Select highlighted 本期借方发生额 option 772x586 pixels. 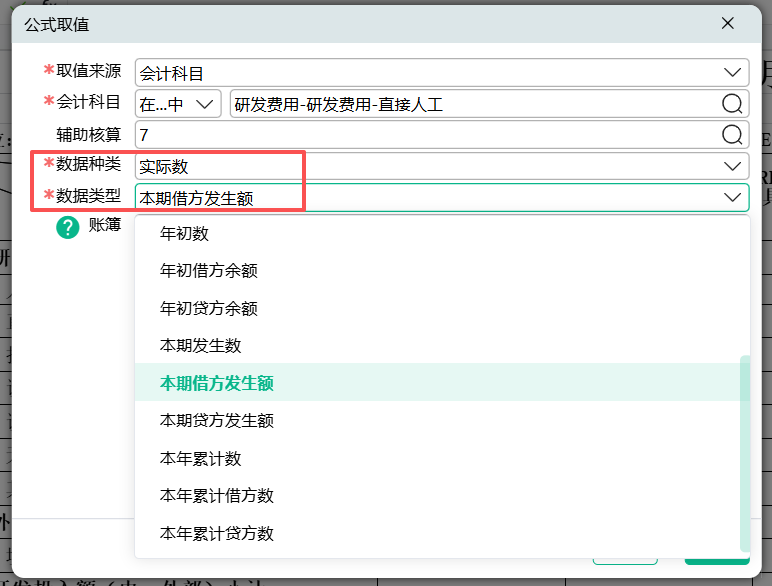[217, 383]
